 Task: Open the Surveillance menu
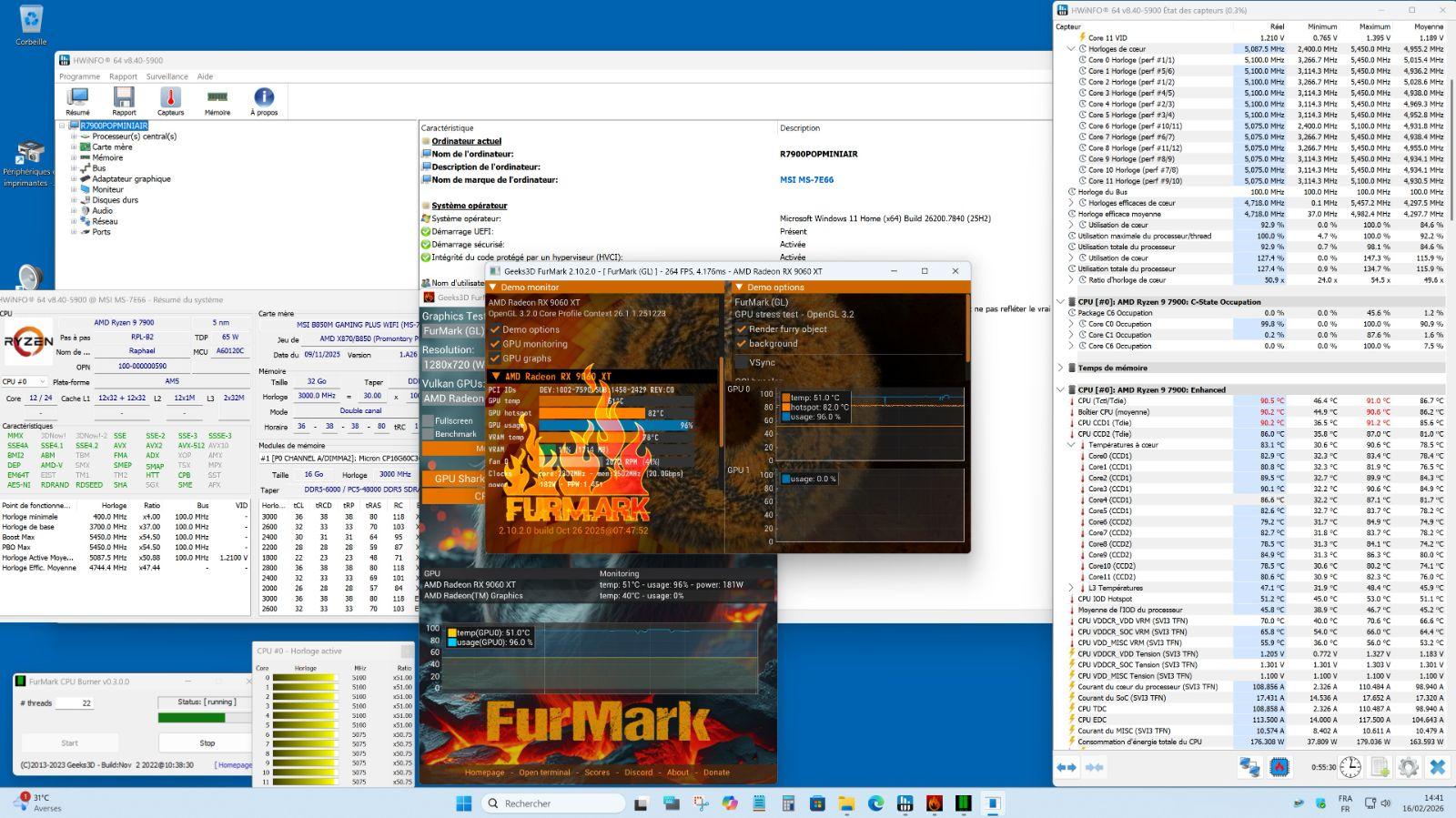click(x=167, y=76)
